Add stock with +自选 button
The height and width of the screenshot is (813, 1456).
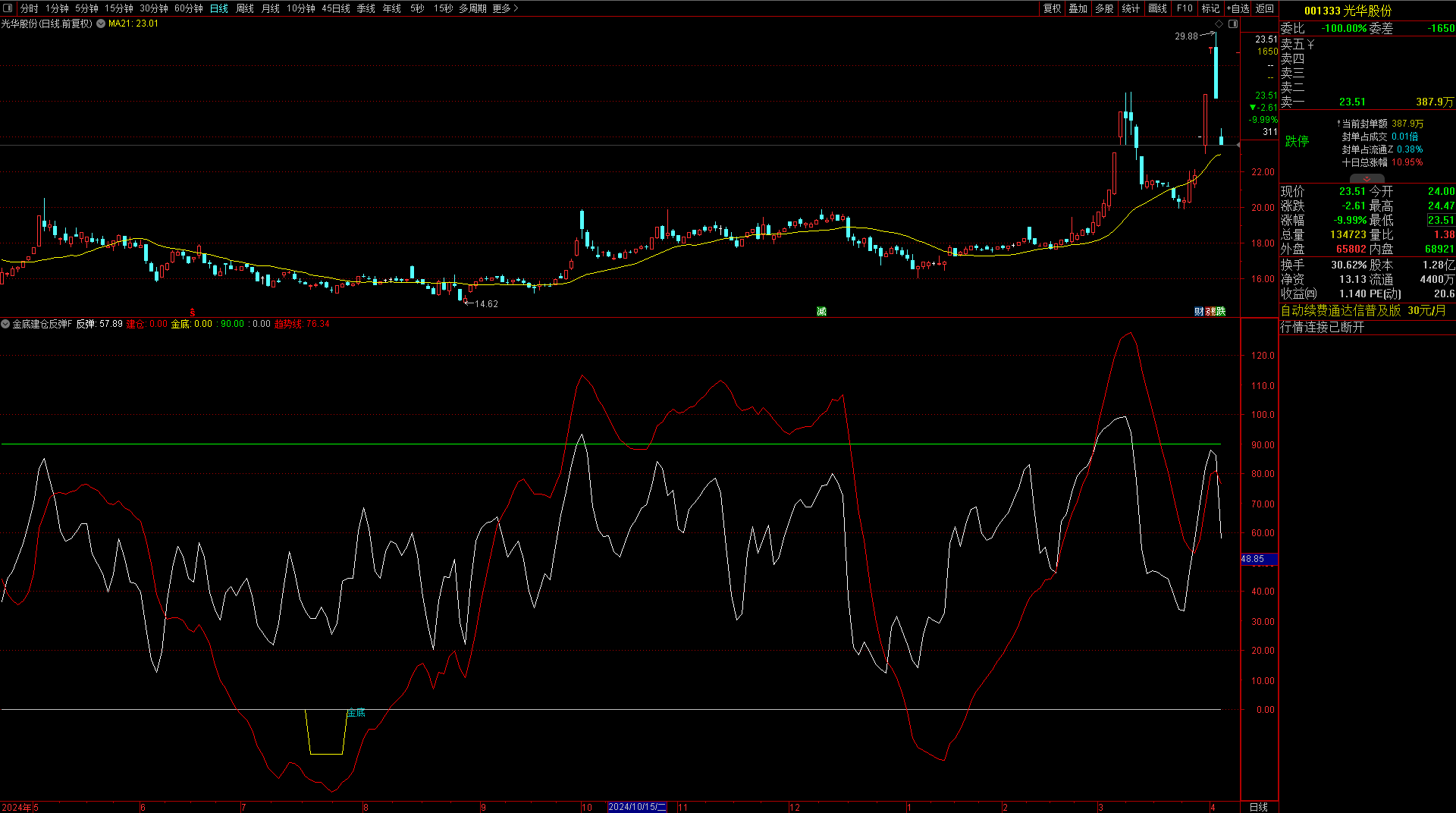pyautogui.click(x=1238, y=8)
